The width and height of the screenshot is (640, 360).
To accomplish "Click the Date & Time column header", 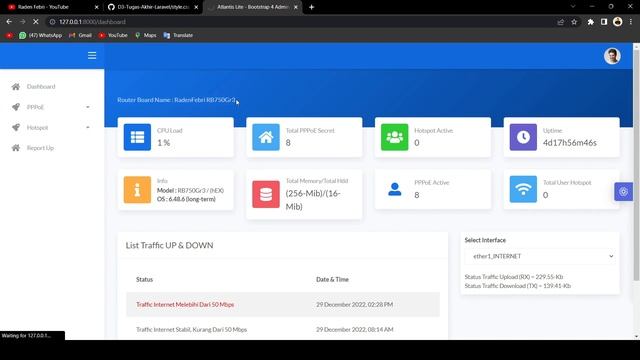I will [332, 280].
